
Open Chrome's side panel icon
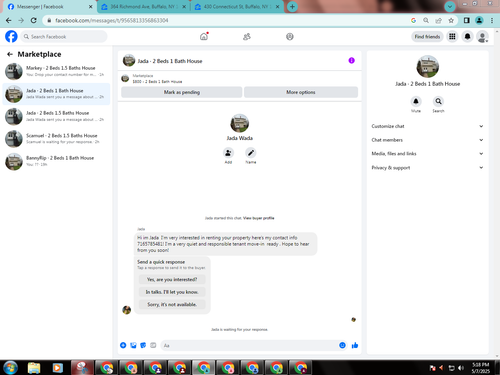467,20
